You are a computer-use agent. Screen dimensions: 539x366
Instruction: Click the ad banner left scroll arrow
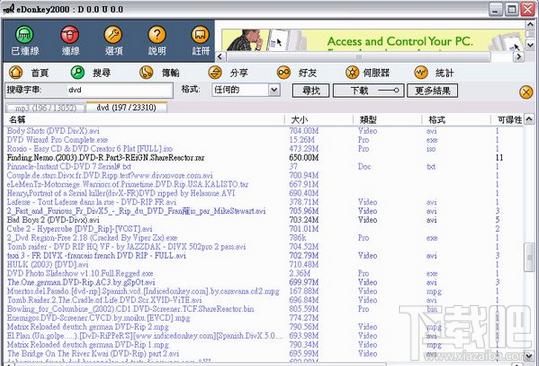tap(221, 57)
